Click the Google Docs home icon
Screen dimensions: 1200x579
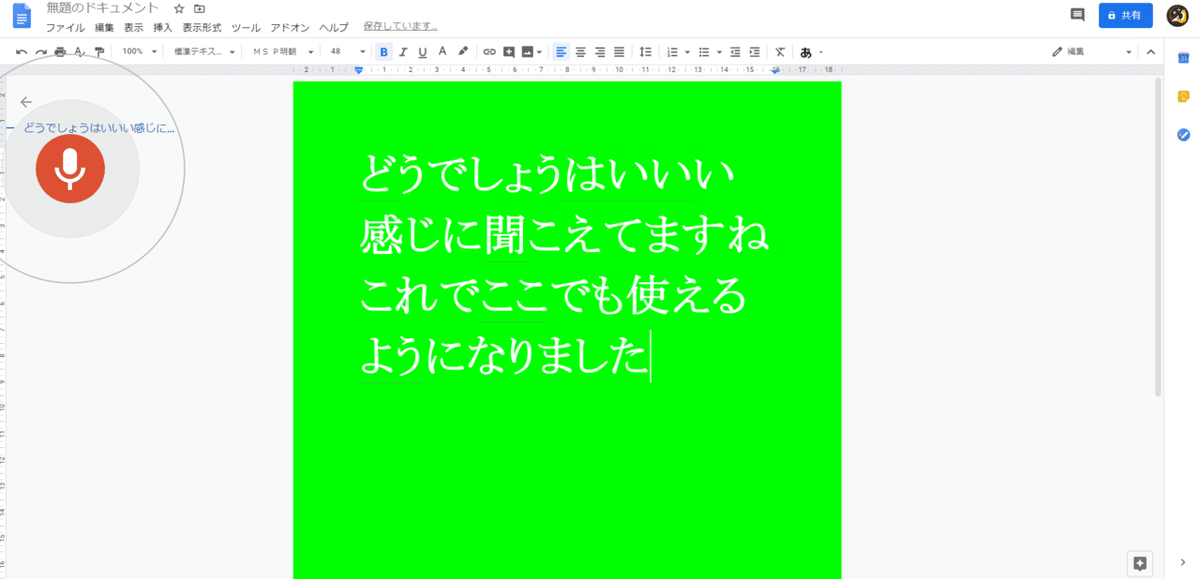click(x=22, y=17)
